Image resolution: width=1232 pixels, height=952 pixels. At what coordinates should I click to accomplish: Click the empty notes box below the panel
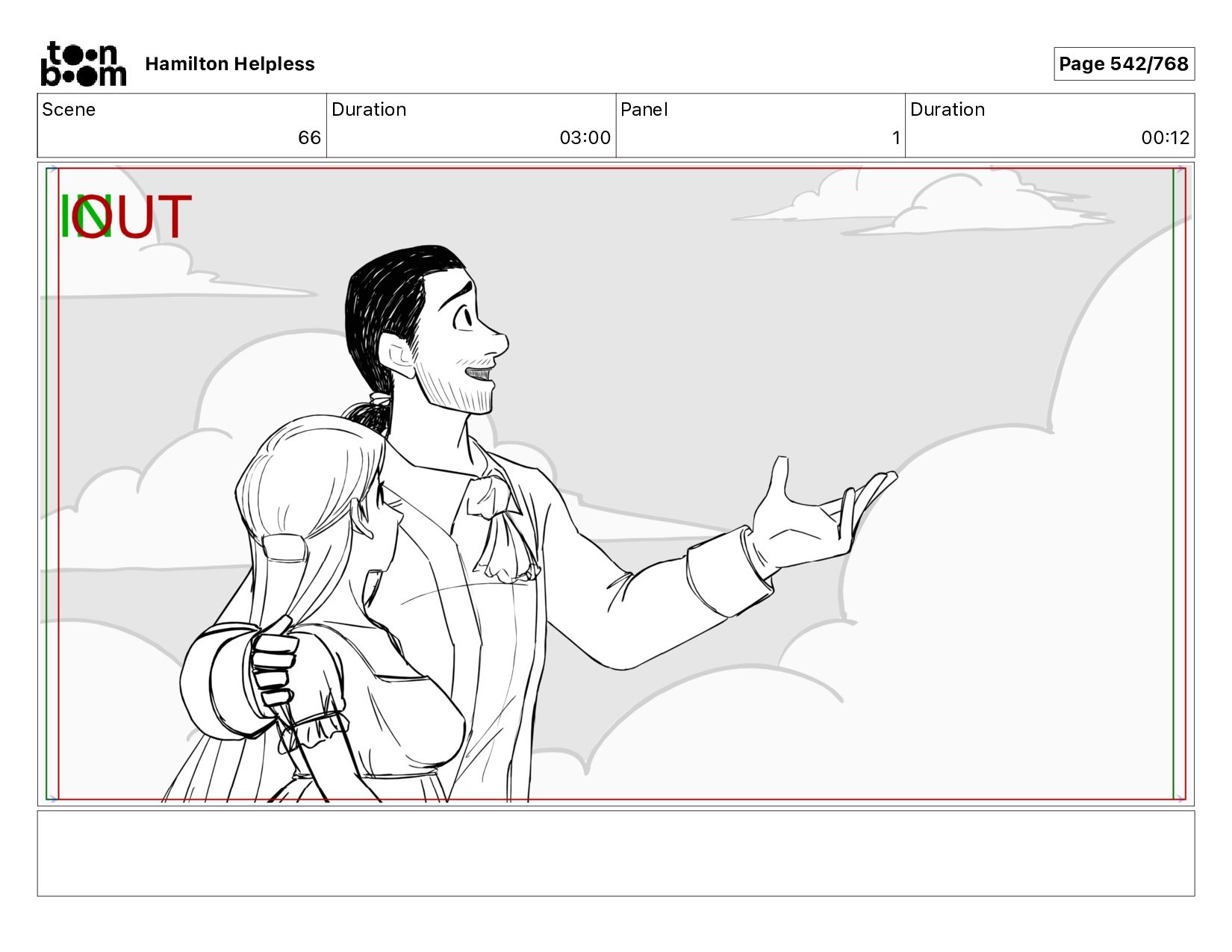[x=616, y=853]
